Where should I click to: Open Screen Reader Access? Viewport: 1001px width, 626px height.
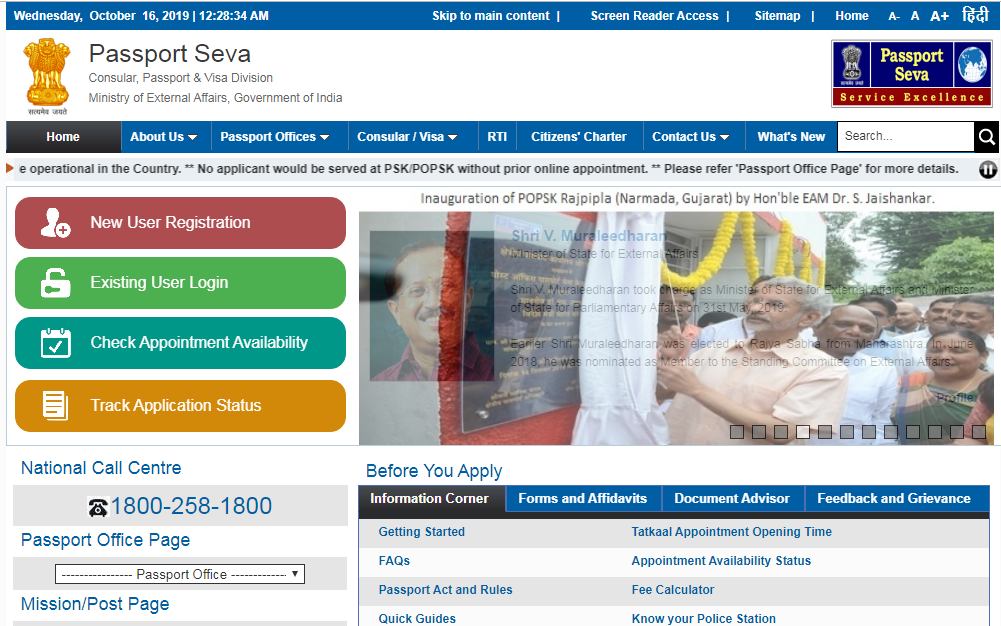(654, 16)
